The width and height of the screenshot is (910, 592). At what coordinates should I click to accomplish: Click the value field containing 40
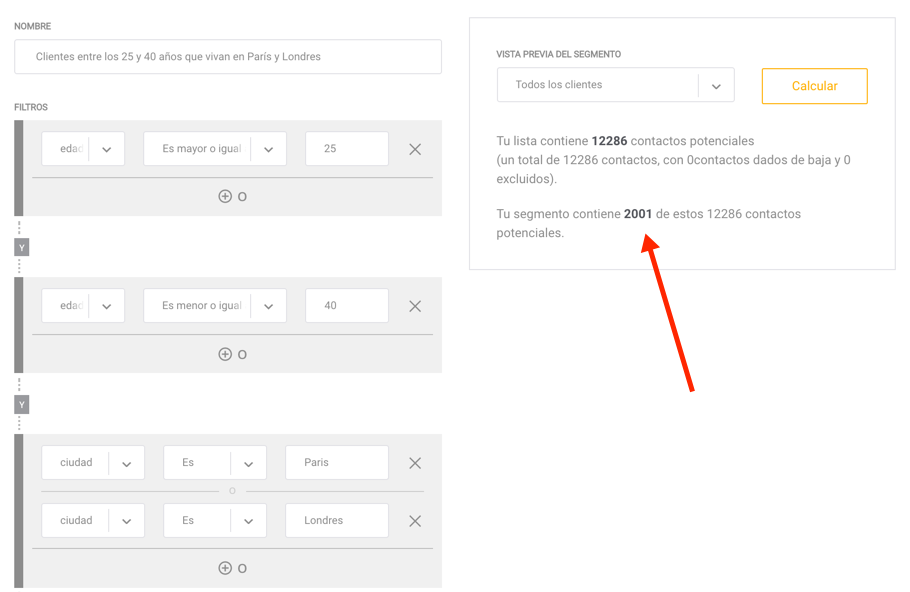pyautogui.click(x=346, y=306)
